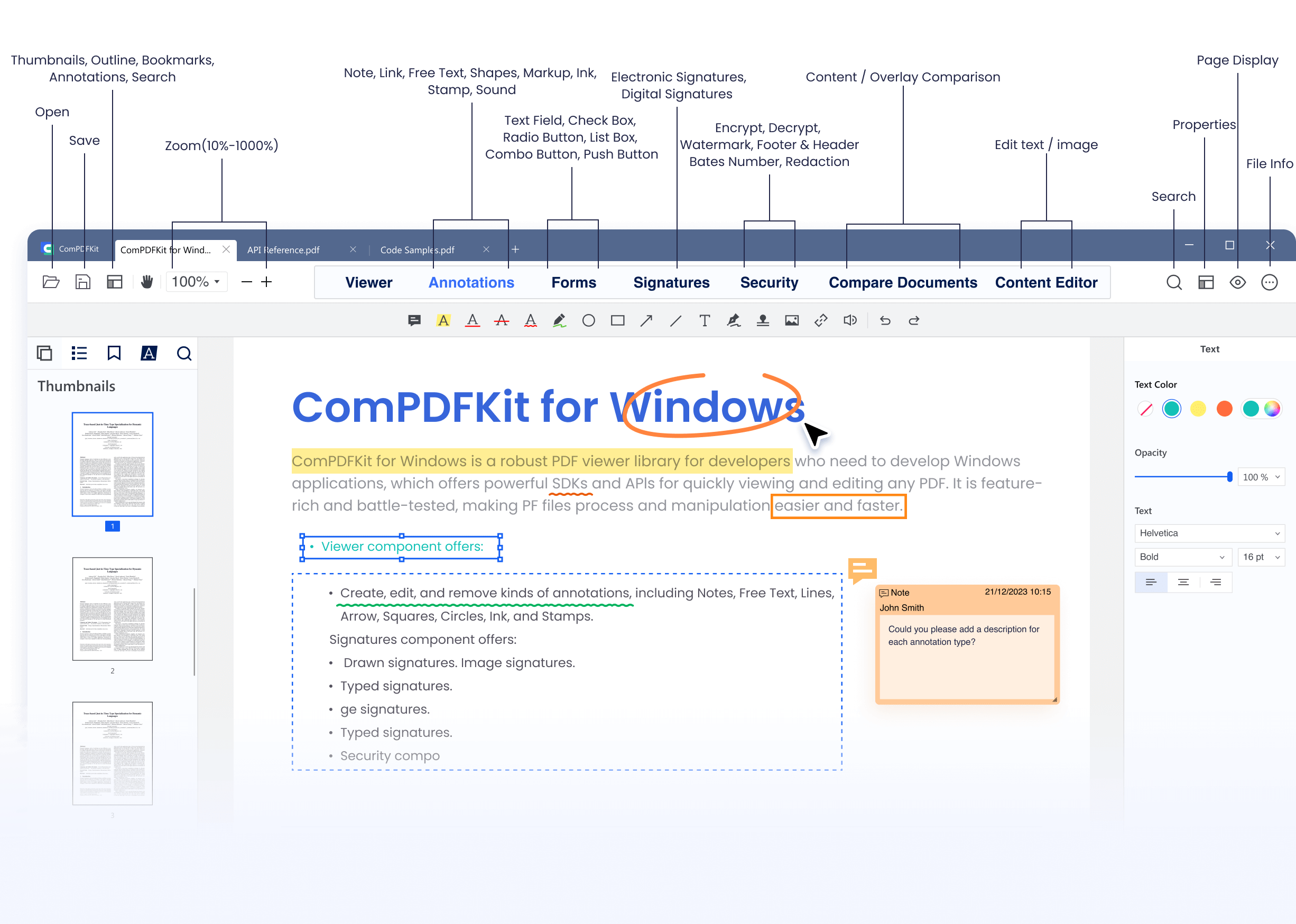Viewport: 1296px width, 924px height.
Task: Toggle the Properties panel icon
Action: pyautogui.click(x=1206, y=282)
